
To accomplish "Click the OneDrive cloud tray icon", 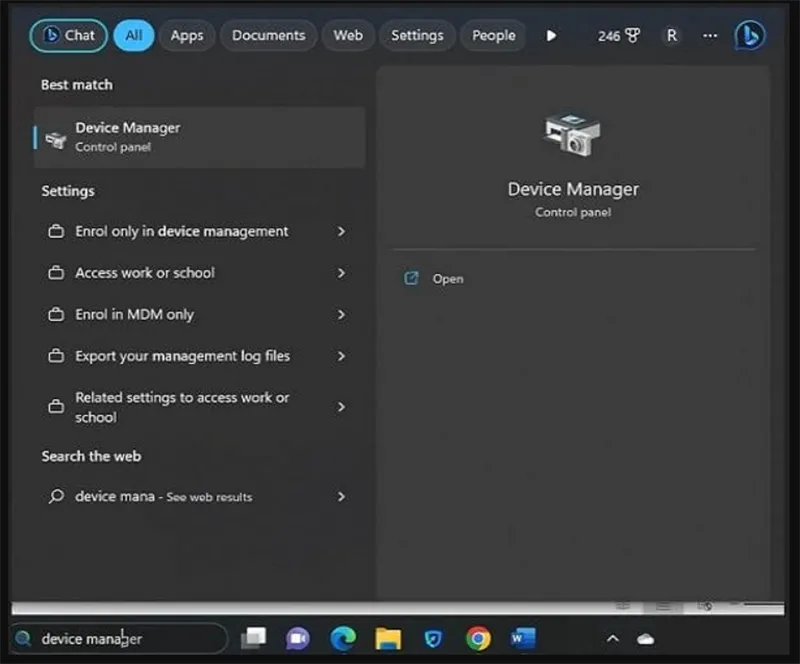I will [645, 639].
